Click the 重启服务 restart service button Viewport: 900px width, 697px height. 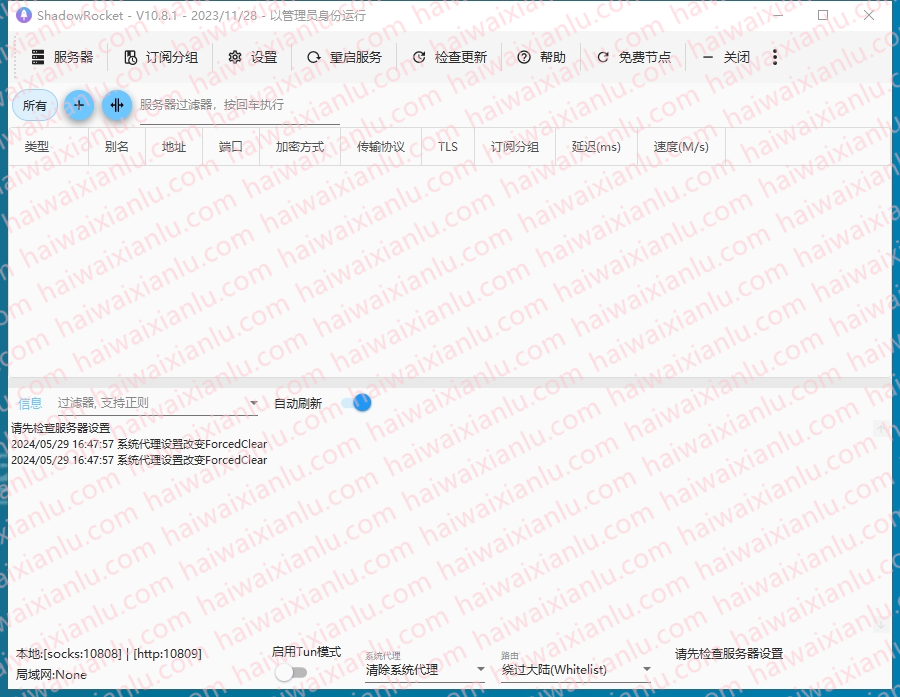pyautogui.click(x=344, y=57)
